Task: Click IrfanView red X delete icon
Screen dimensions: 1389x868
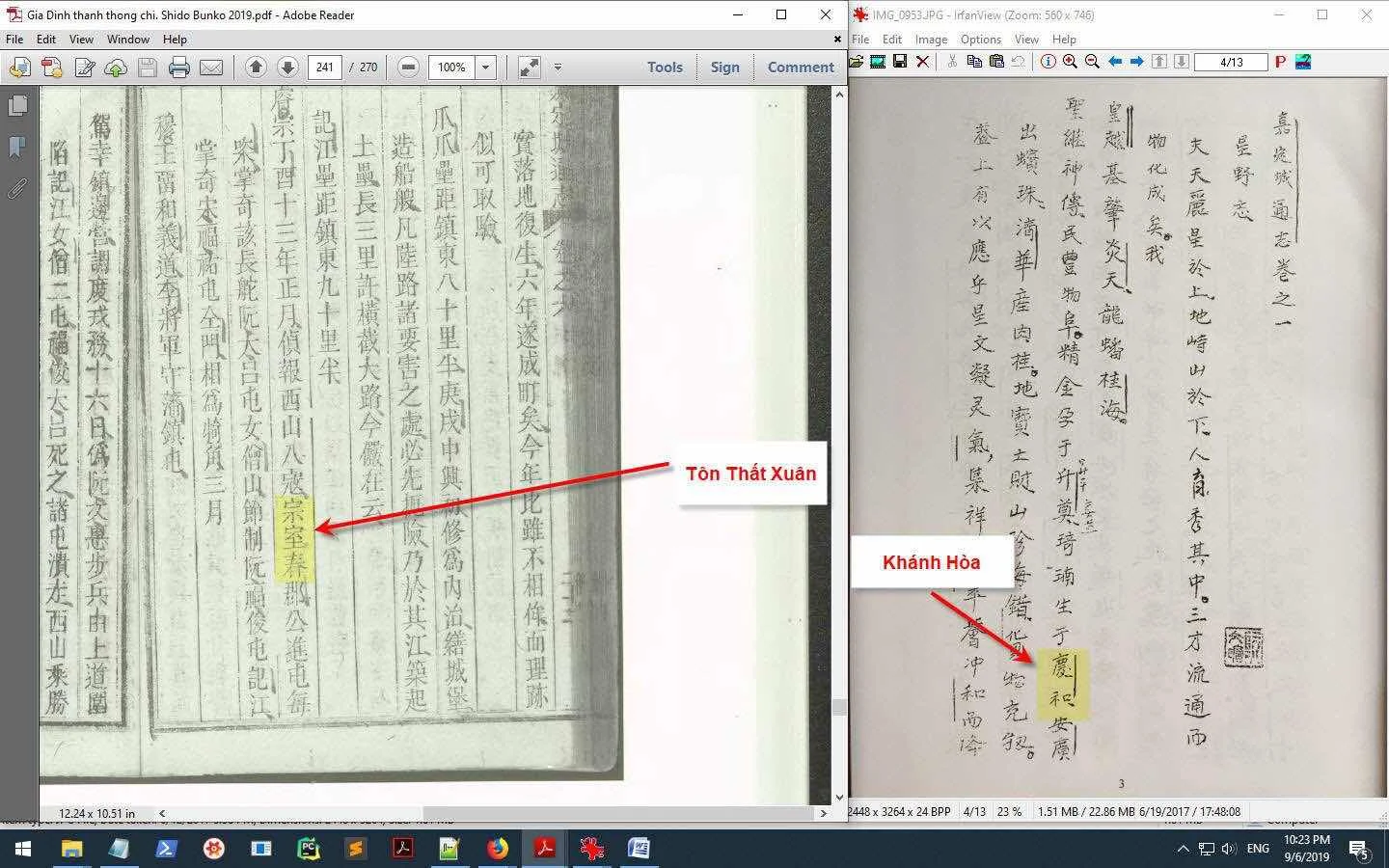Action: coord(922,62)
